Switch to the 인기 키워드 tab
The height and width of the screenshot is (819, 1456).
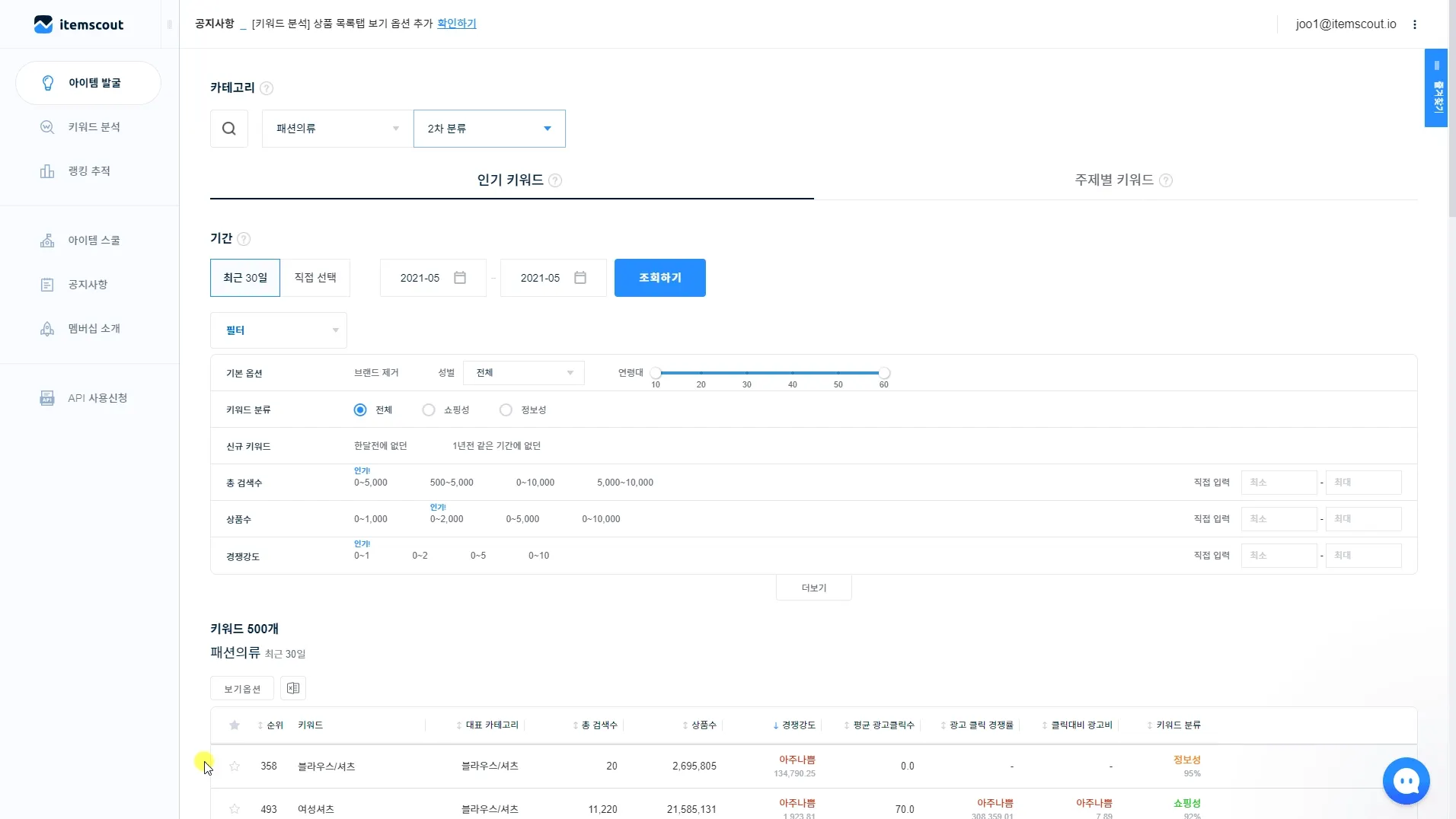coord(510,180)
